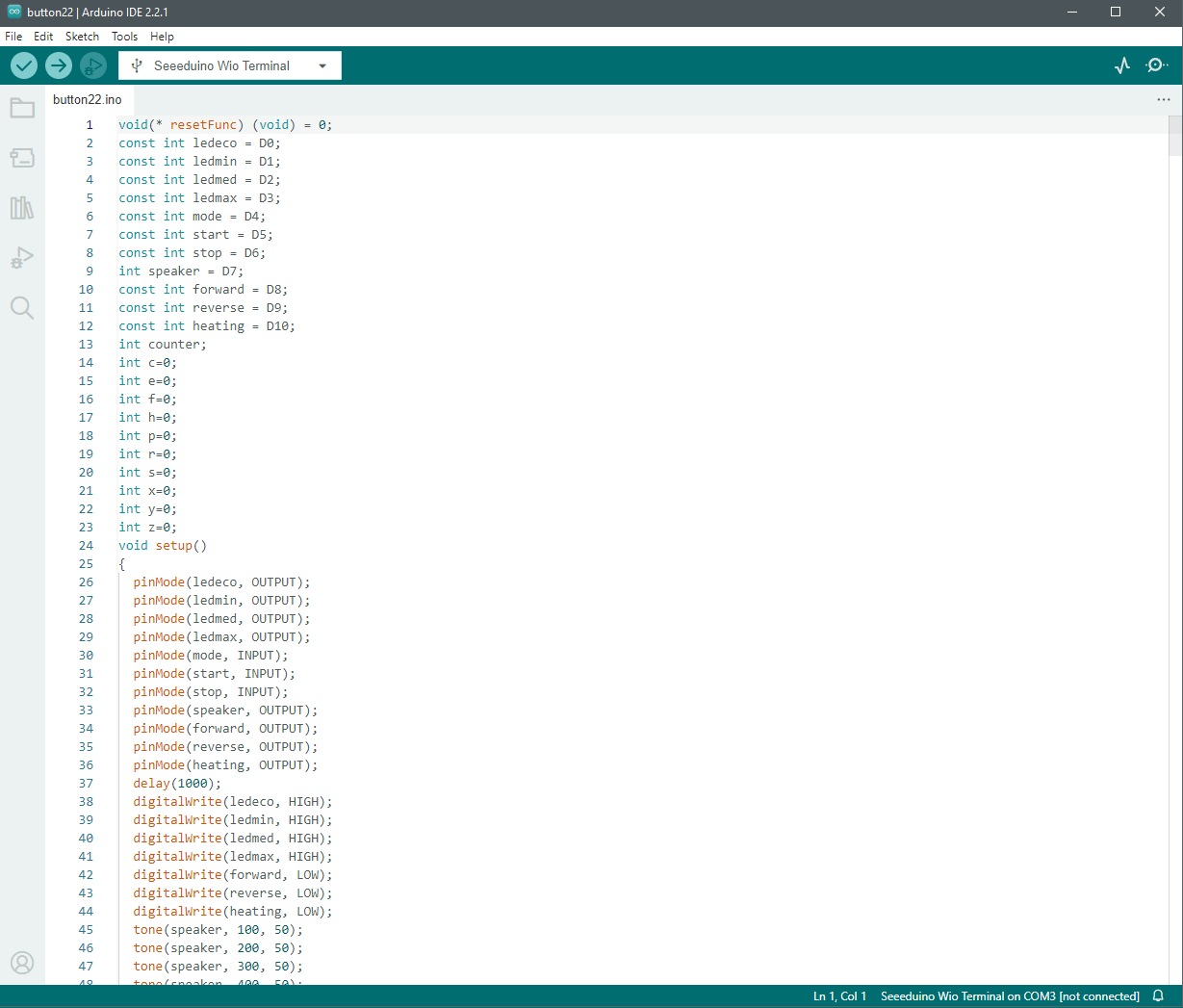
Task: Open the Debug panel in sidebar
Action: (22, 258)
